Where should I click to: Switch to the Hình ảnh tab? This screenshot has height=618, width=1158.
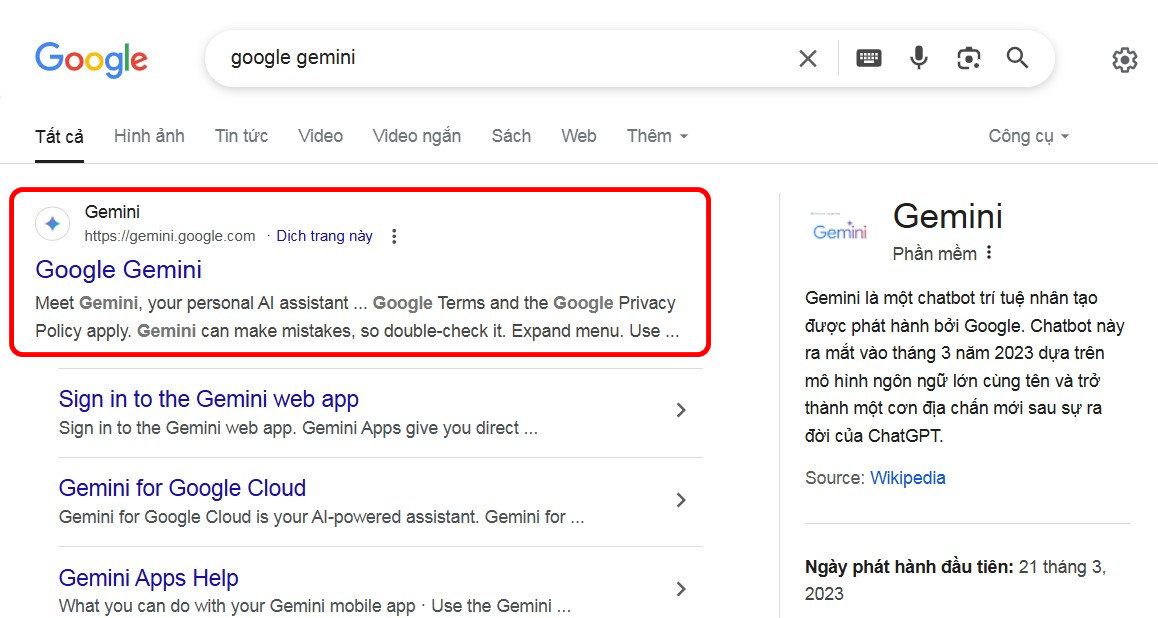(148, 135)
